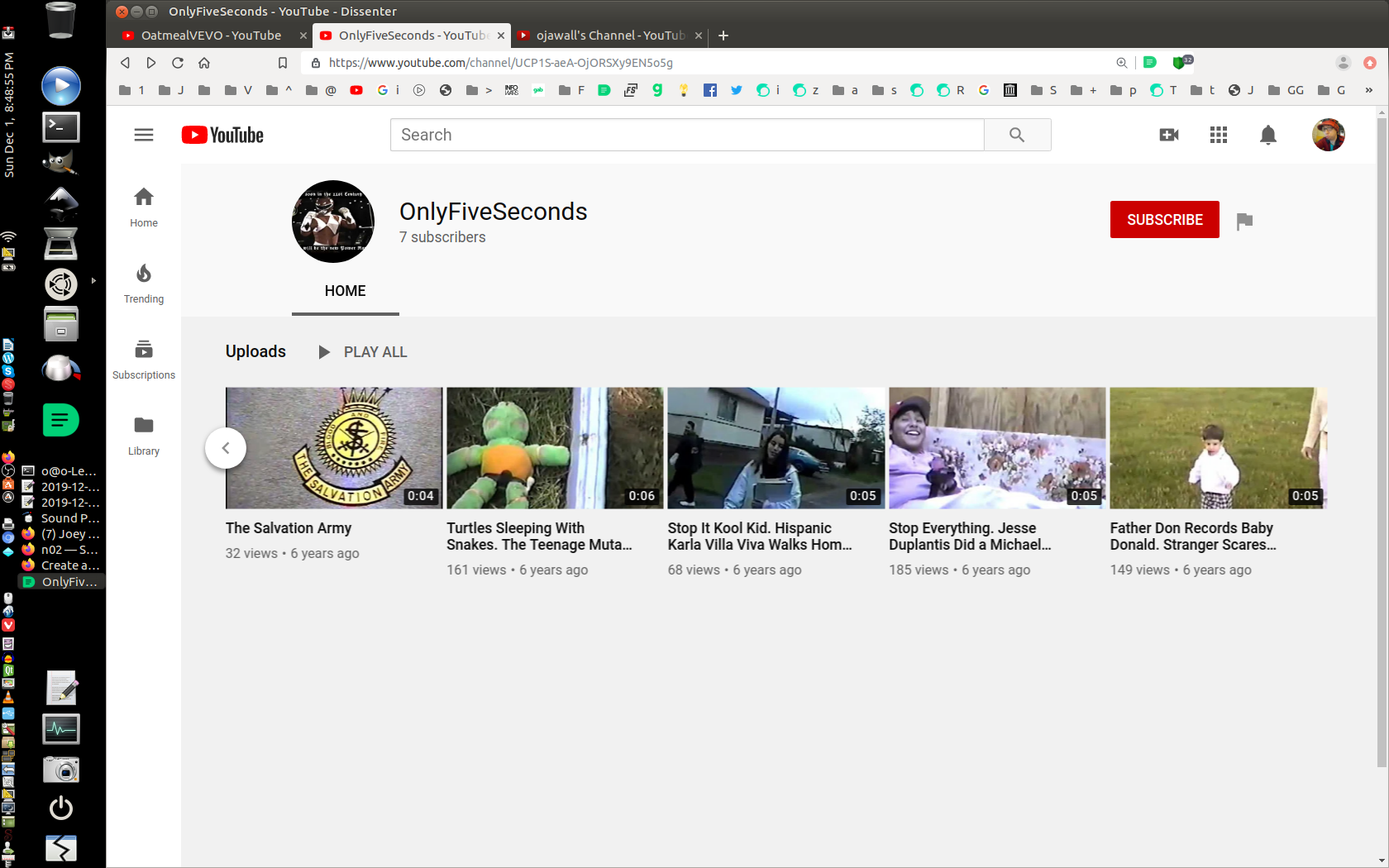1389x868 pixels.
Task: Open the power button in the dock
Action: (x=61, y=808)
